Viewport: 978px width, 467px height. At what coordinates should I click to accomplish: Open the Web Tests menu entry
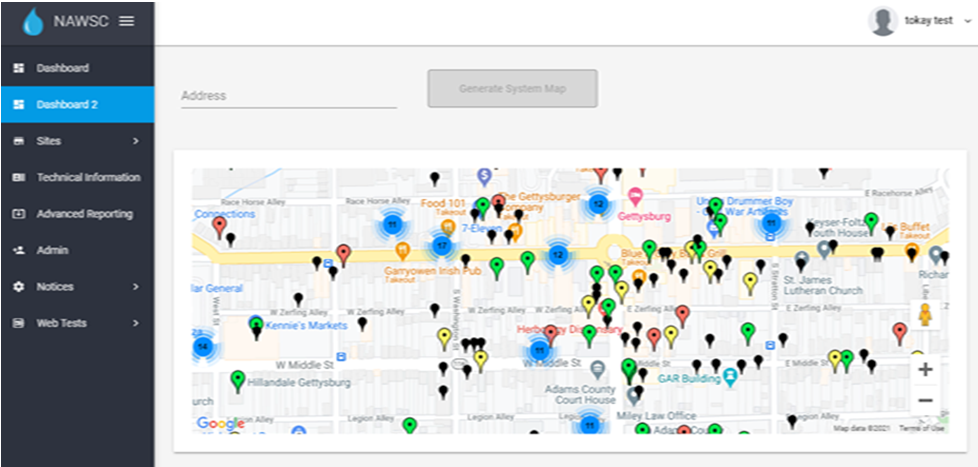pos(77,323)
